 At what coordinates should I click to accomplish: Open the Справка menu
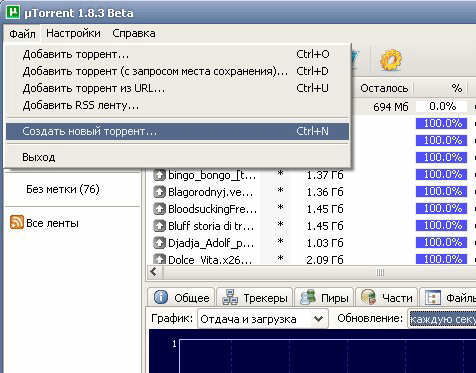coord(134,33)
